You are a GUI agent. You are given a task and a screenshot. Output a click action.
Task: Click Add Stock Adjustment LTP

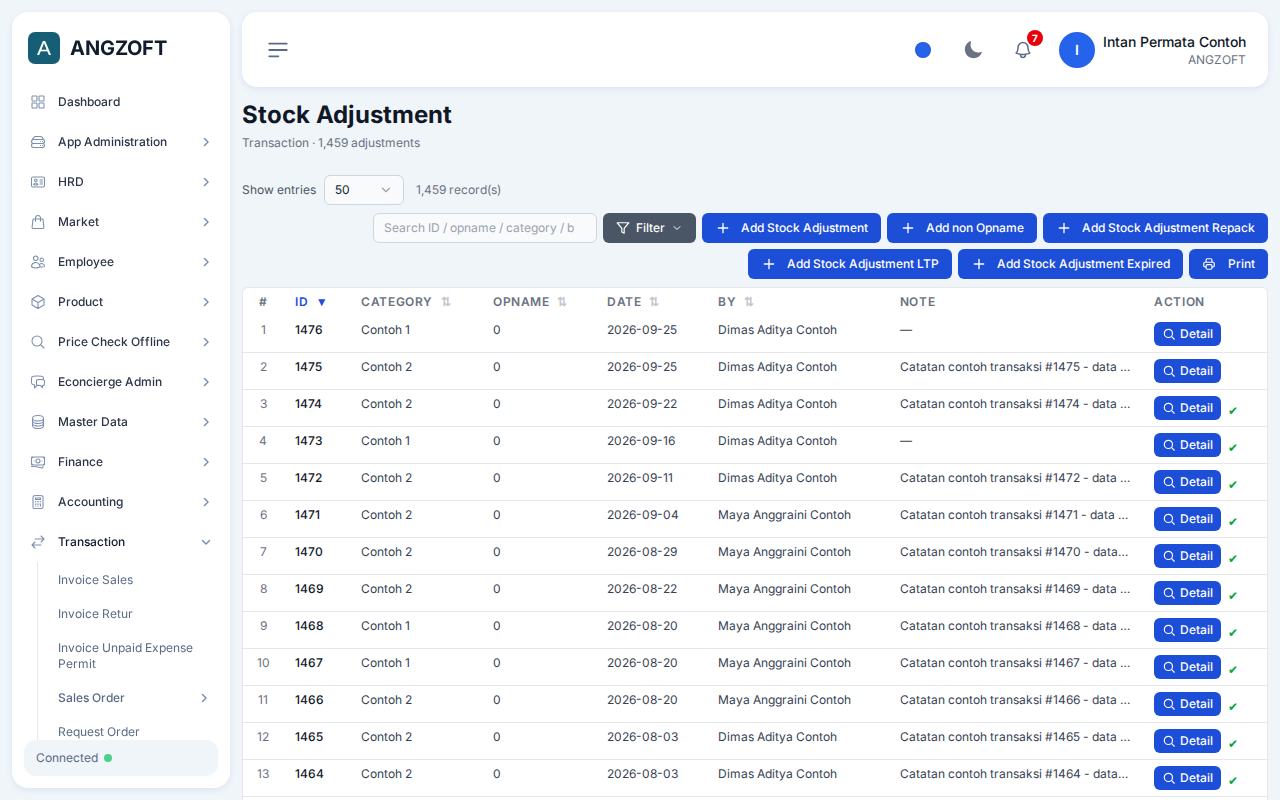850,264
